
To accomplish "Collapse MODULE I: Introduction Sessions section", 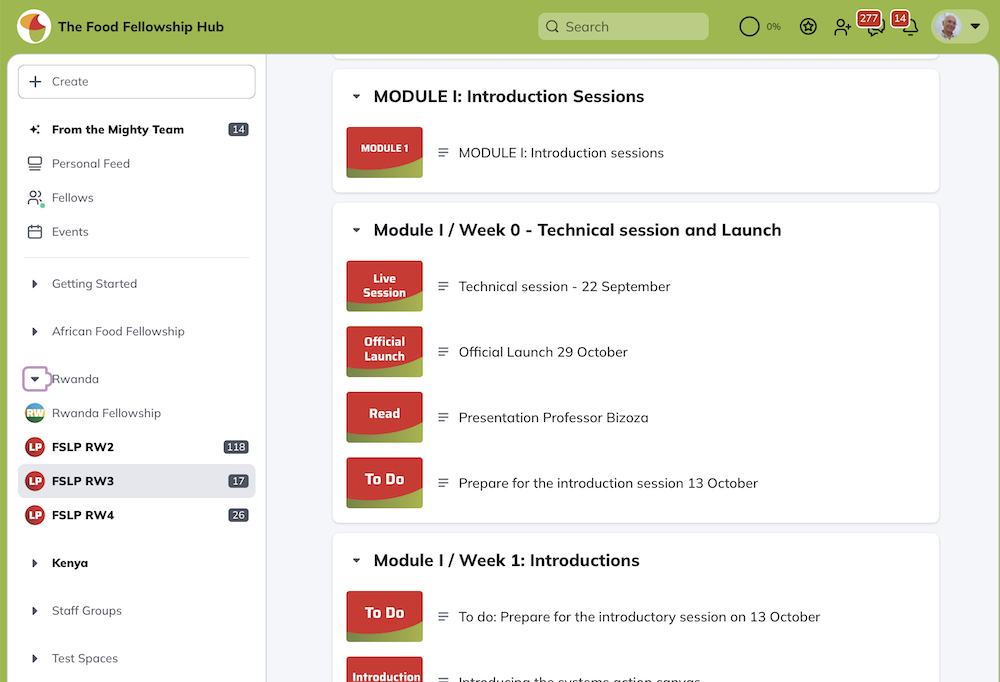I will [x=356, y=97].
